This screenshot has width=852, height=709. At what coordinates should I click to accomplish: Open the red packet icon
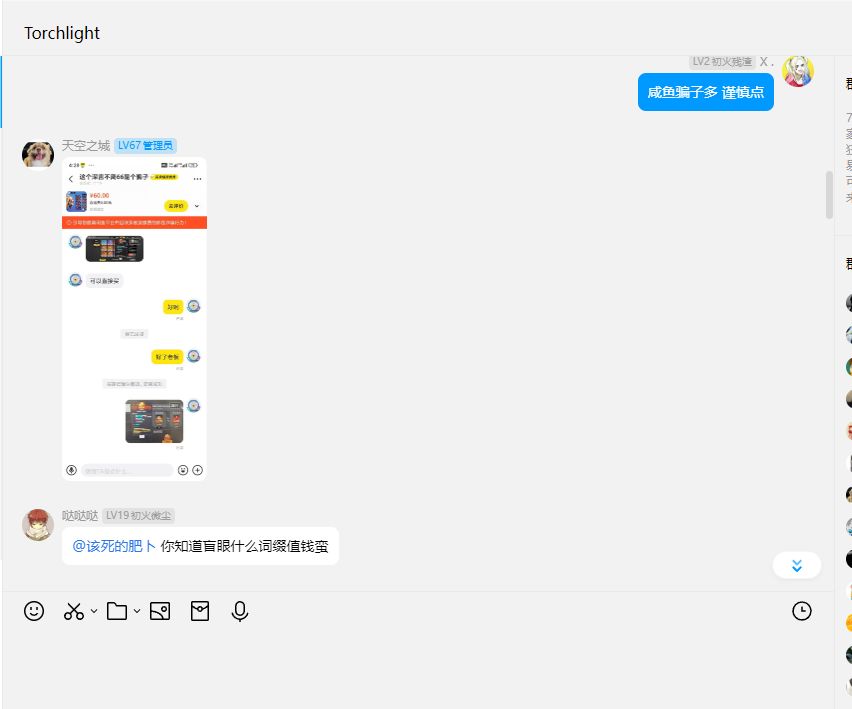[200, 611]
